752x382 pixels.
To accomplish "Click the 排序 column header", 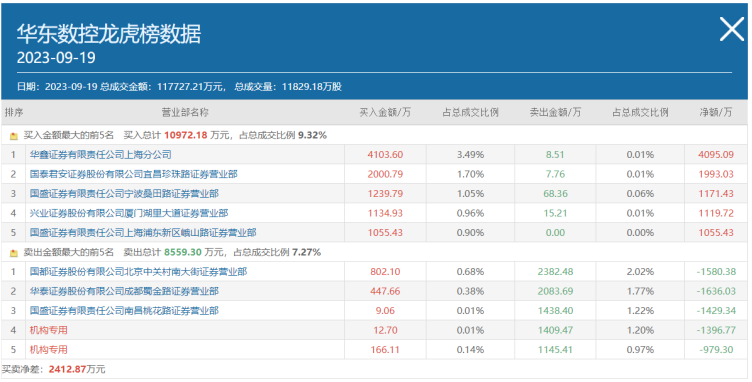I will [14, 112].
